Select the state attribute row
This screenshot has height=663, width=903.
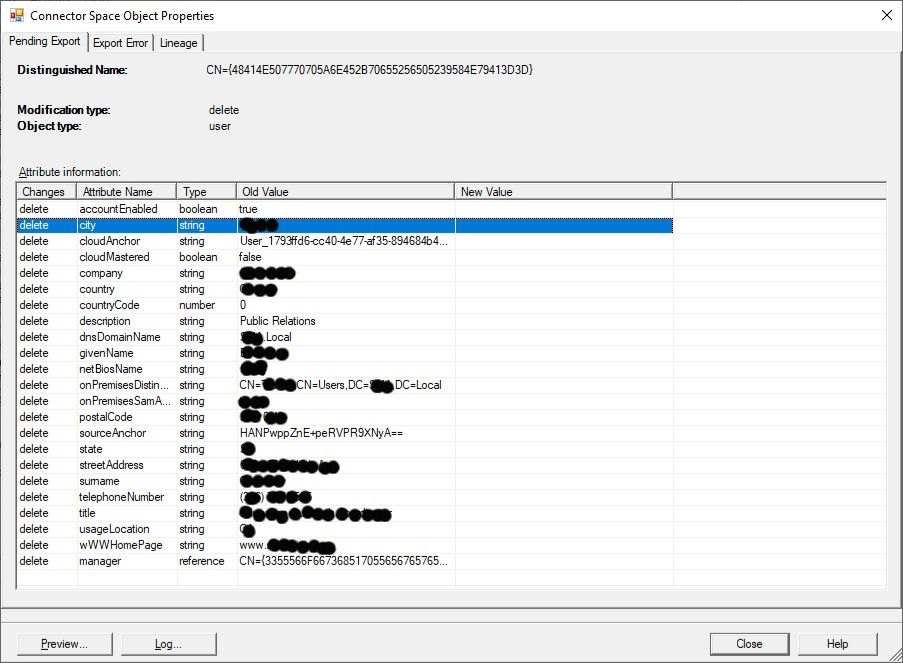pyautogui.click(x=345, y=449)
